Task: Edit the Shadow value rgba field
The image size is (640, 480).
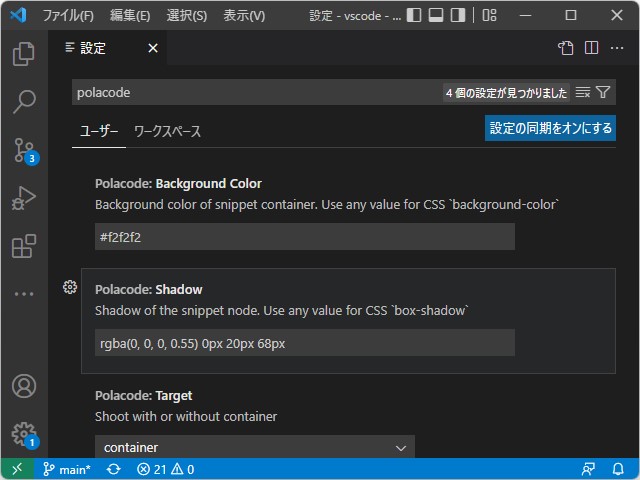Action: click(x=304, y=343)
